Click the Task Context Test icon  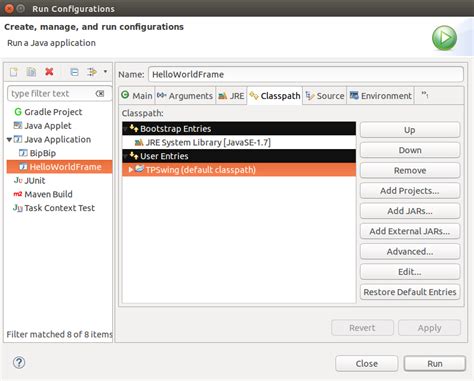pos(18,208)
